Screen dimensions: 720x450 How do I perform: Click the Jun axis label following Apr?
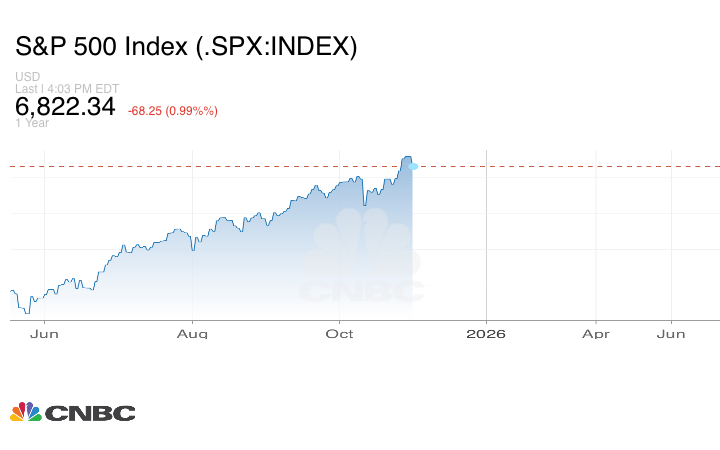671,334
